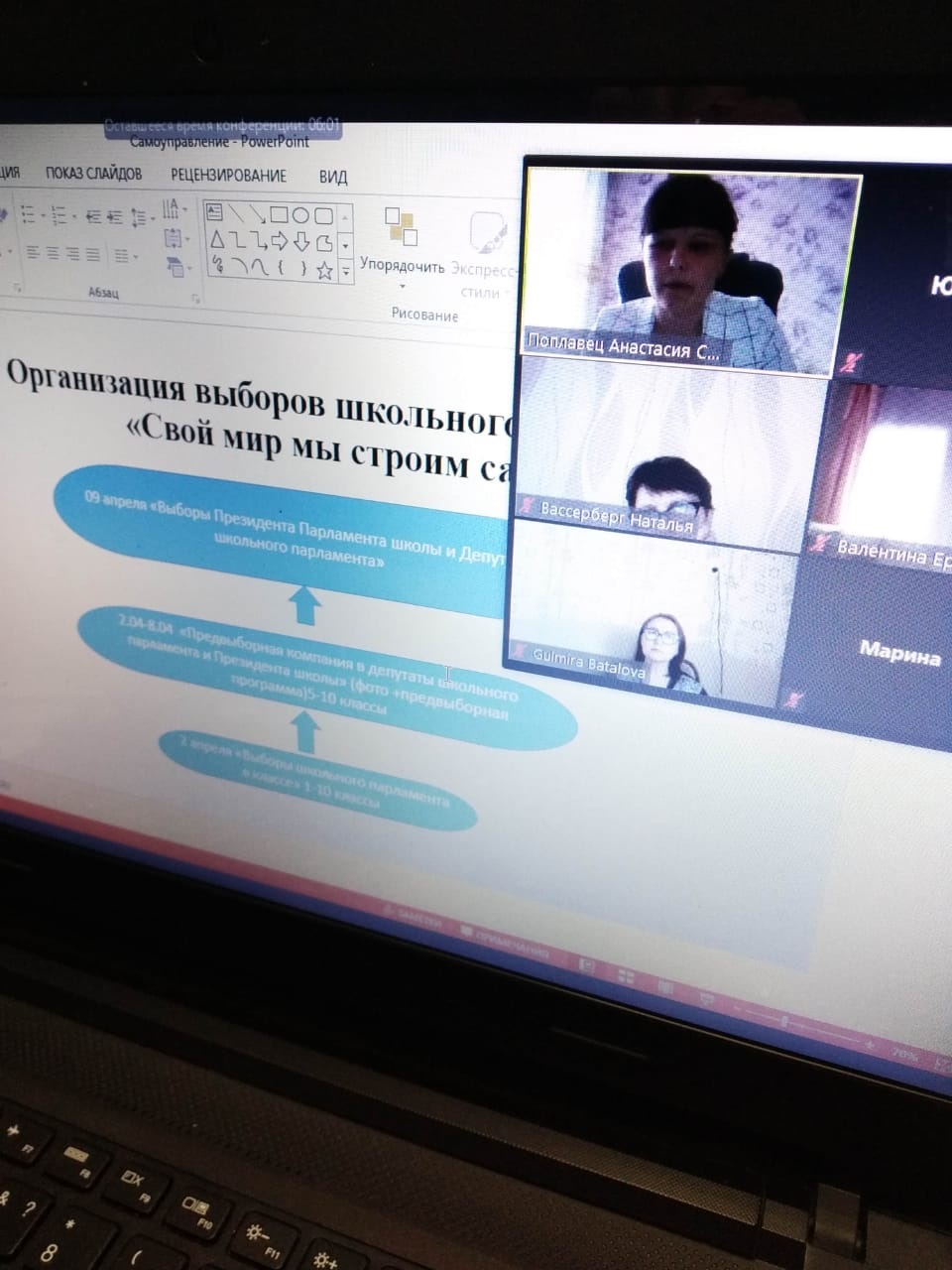Open the Абзац group dialog launcher
The image size is (952, 1270).
click(195, 298)
